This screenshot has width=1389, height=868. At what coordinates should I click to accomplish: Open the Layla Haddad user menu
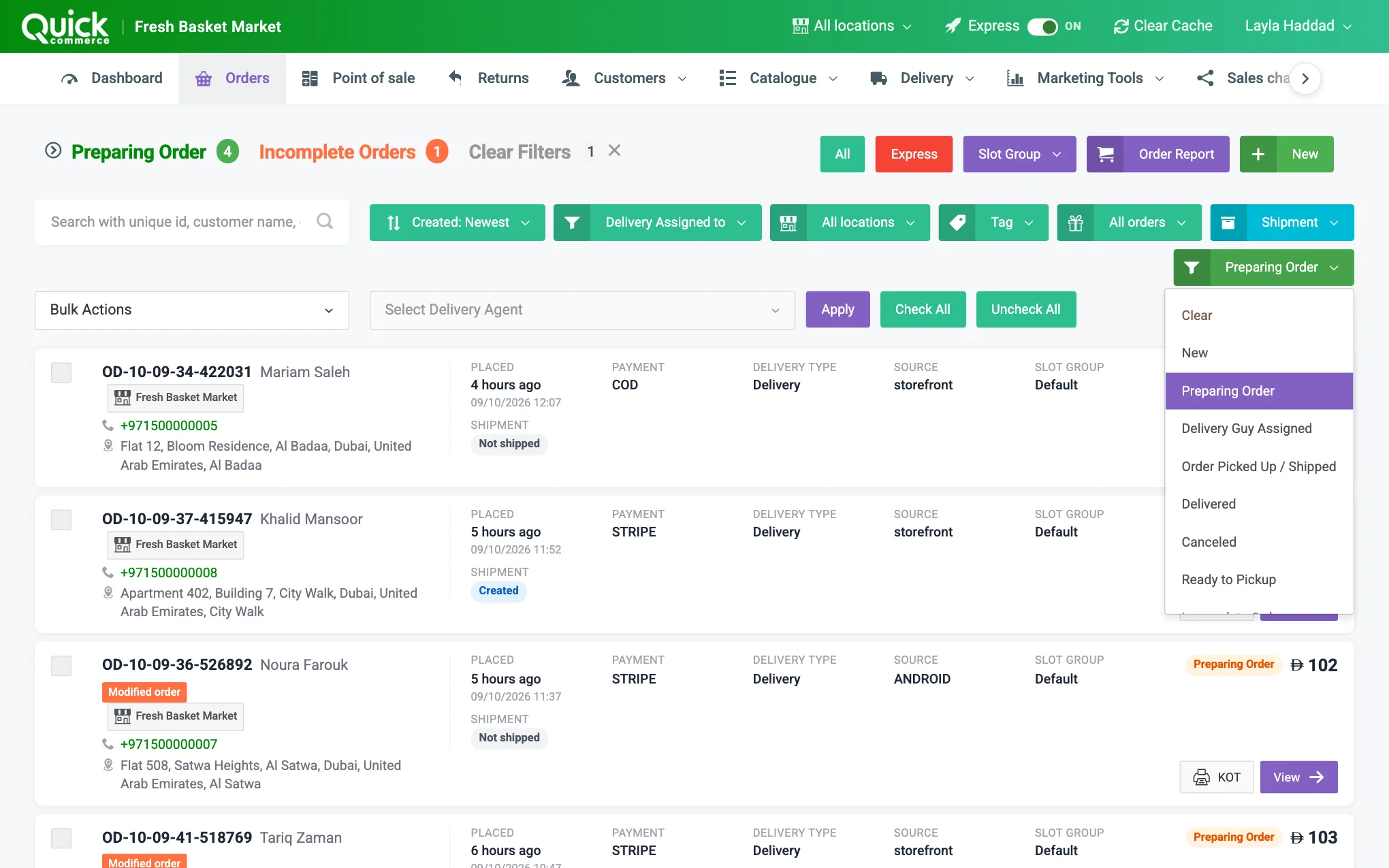1298,27
